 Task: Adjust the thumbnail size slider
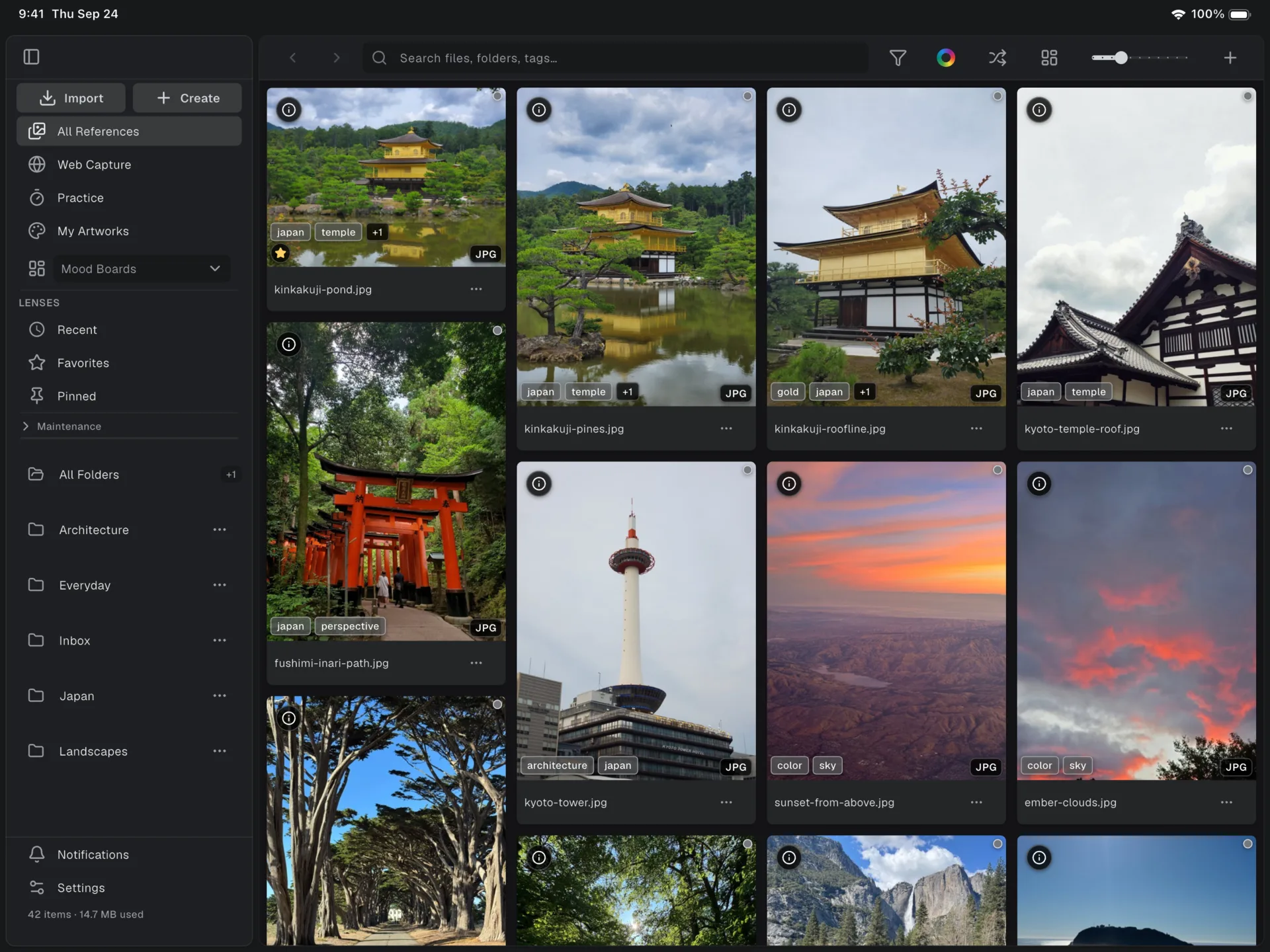(1140, 58)
